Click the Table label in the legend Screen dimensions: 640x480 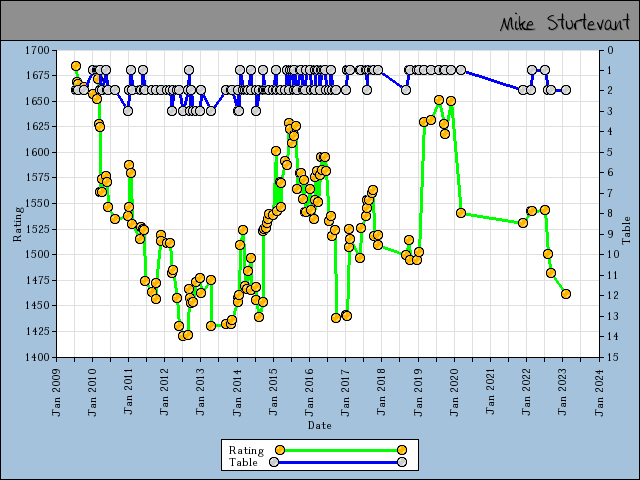[243, 462]
